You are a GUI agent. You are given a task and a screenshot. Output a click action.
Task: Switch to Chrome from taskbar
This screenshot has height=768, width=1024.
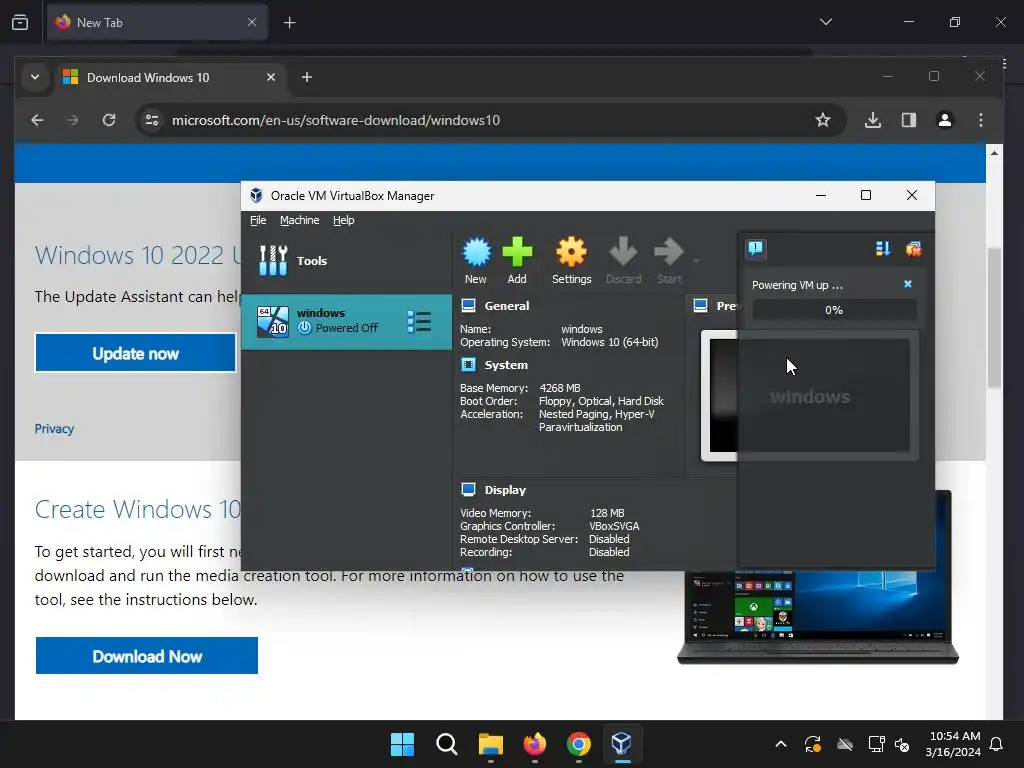[x=579, y=744]
